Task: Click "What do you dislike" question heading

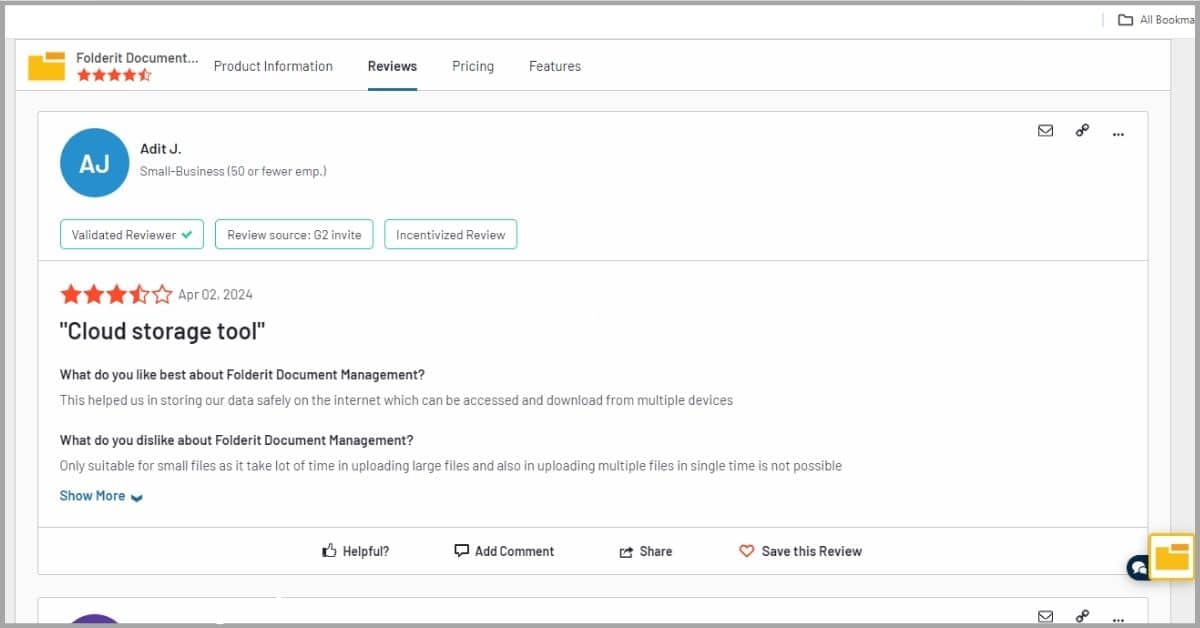Action: pos(237,440)
